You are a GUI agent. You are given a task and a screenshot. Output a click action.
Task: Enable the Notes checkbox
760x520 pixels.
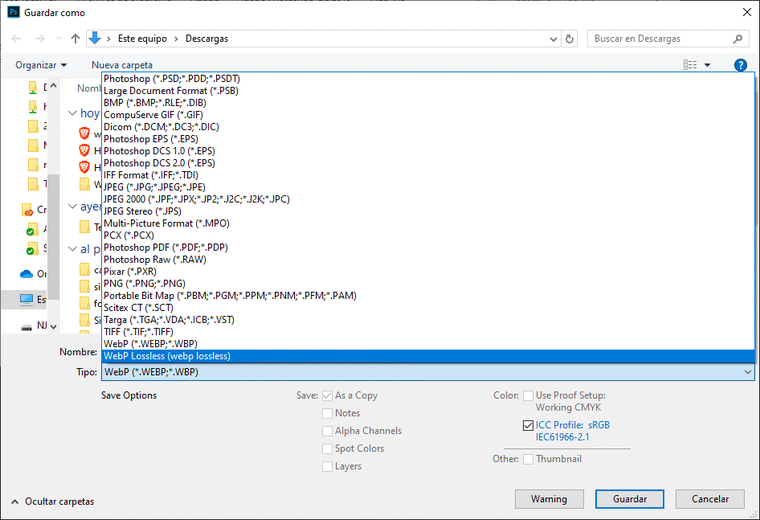(x=328, y=413)
